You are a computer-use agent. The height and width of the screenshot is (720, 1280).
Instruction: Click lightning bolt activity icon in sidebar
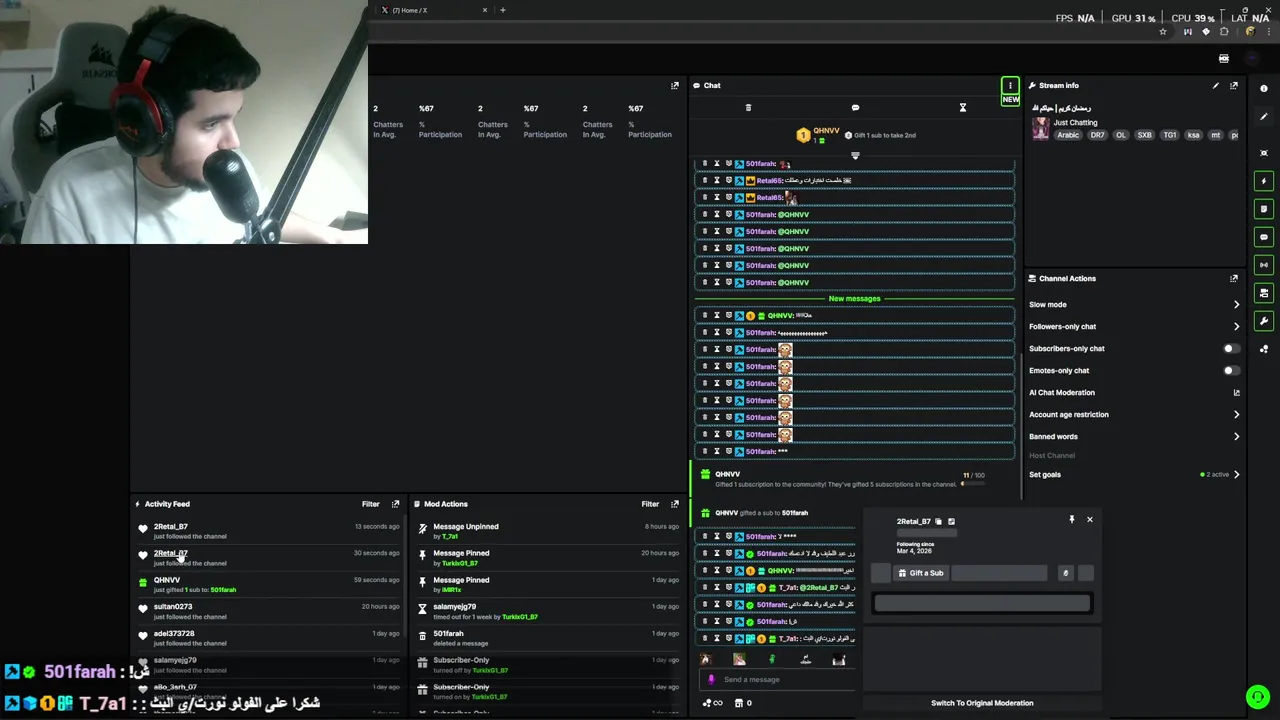(1264, 181)
